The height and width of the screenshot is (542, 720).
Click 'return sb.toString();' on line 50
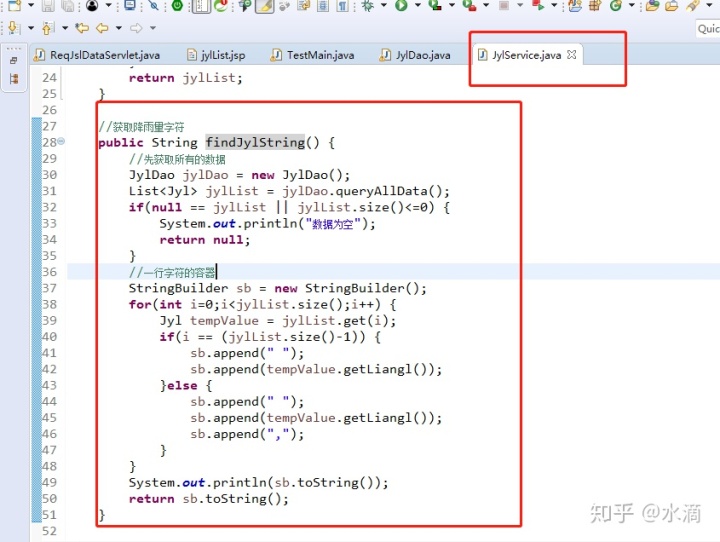209,499
